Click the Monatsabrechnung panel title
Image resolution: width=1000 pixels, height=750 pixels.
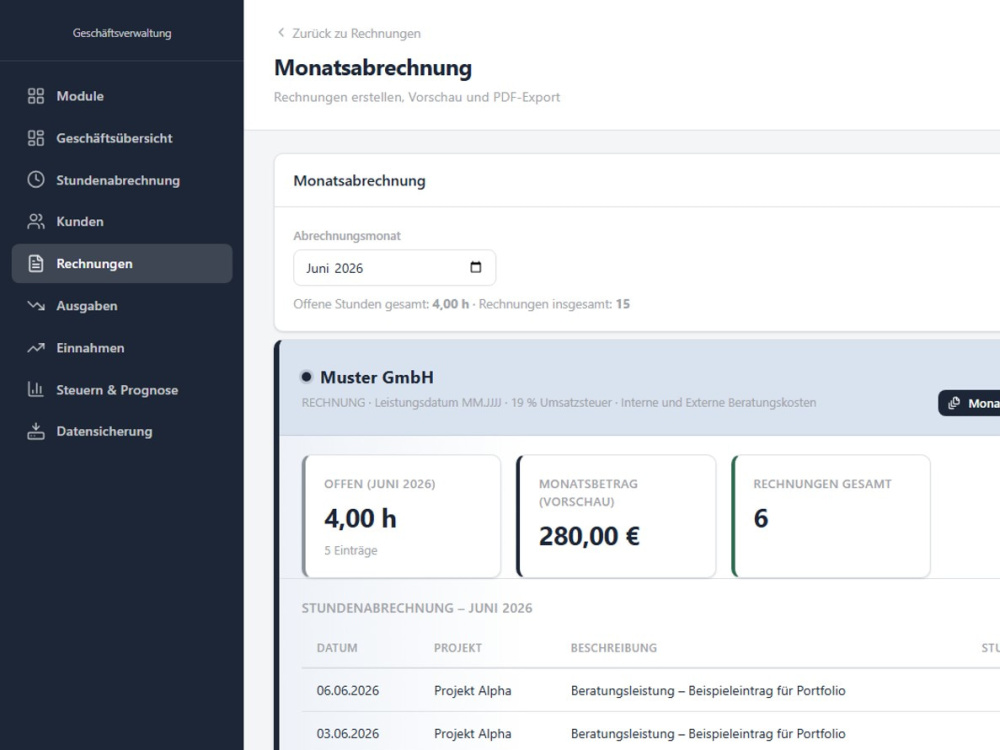[x=359, y=181]
